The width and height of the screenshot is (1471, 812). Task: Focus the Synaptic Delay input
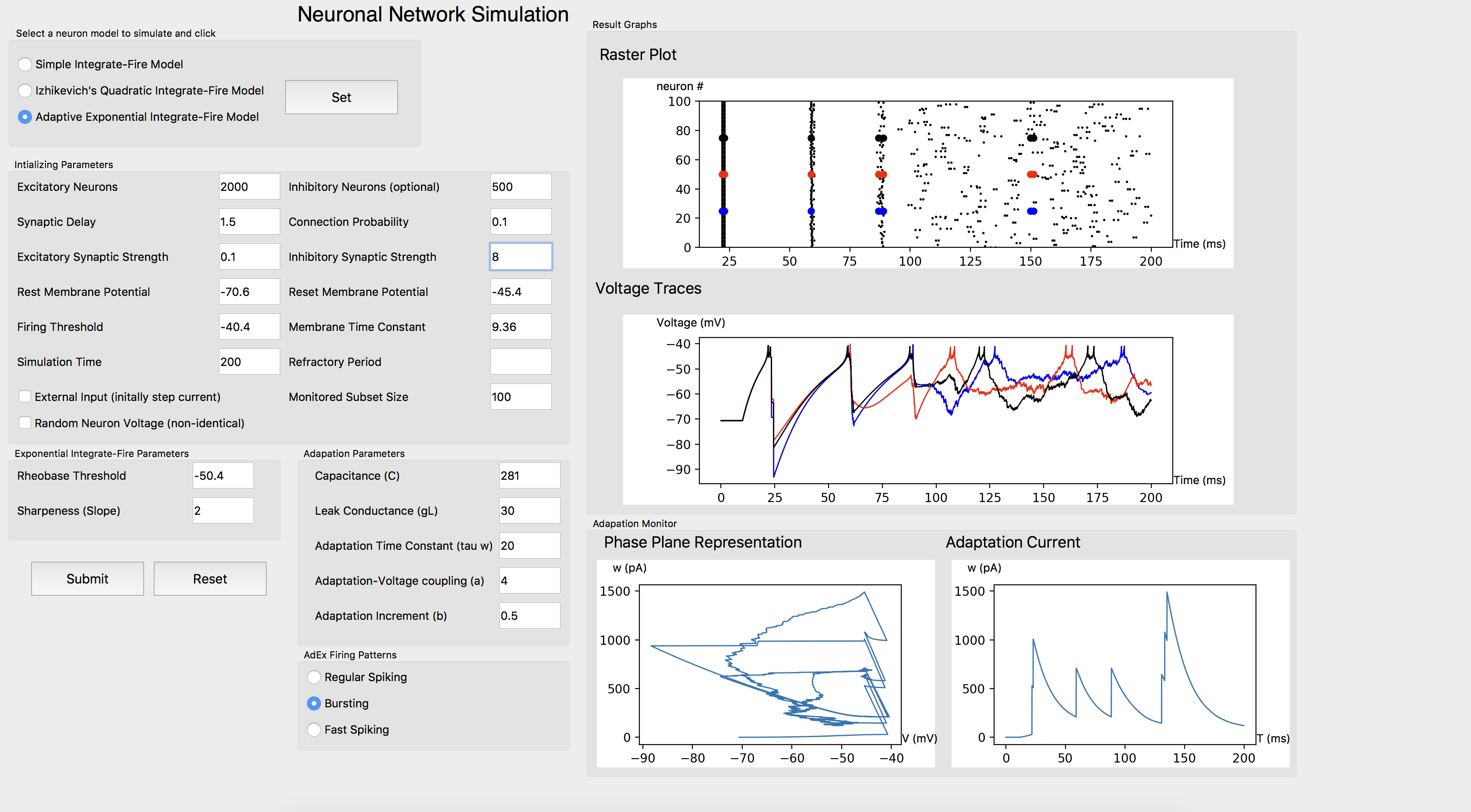249,221
